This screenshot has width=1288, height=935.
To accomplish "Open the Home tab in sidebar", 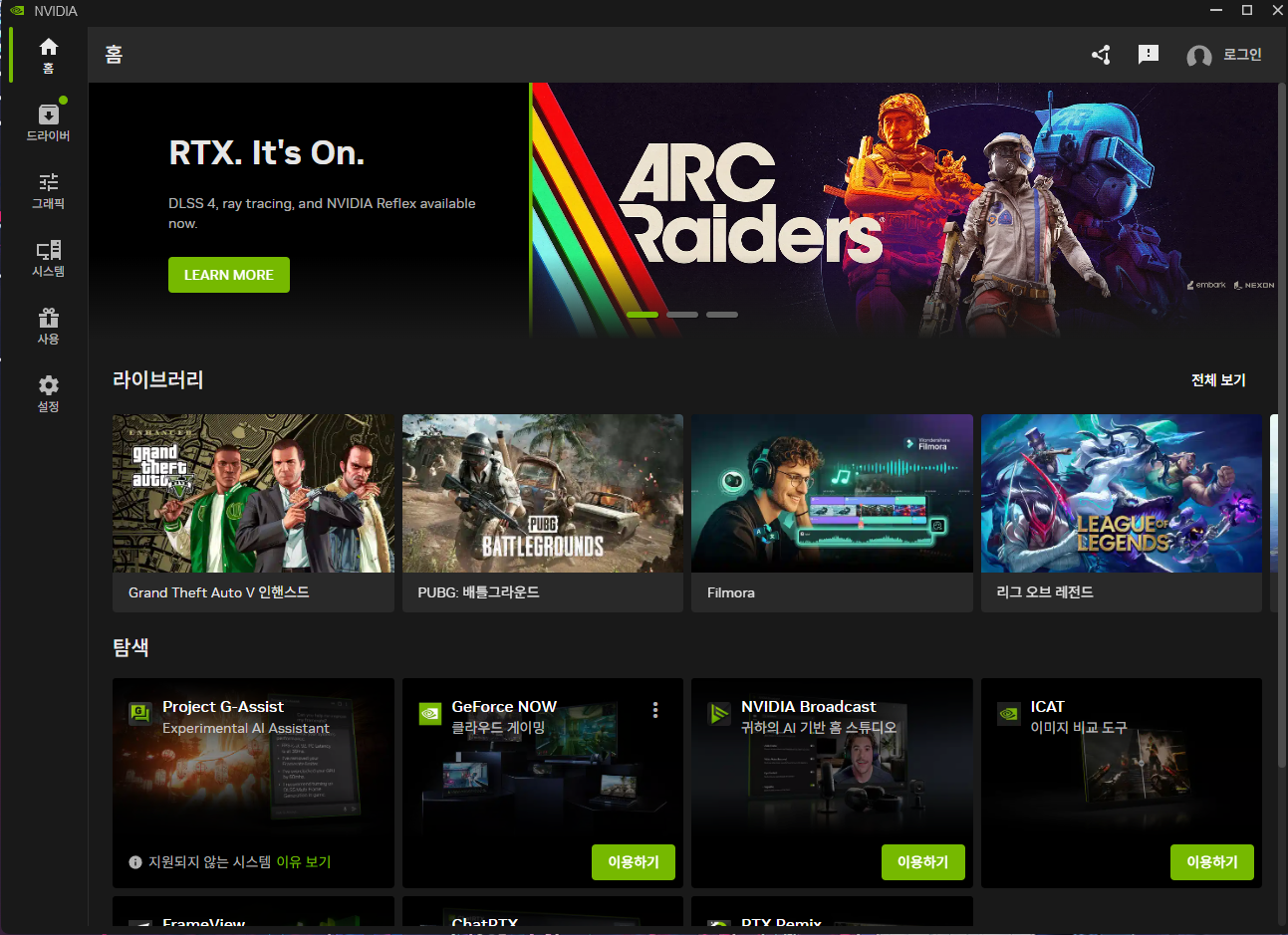I will coord(48,56).
